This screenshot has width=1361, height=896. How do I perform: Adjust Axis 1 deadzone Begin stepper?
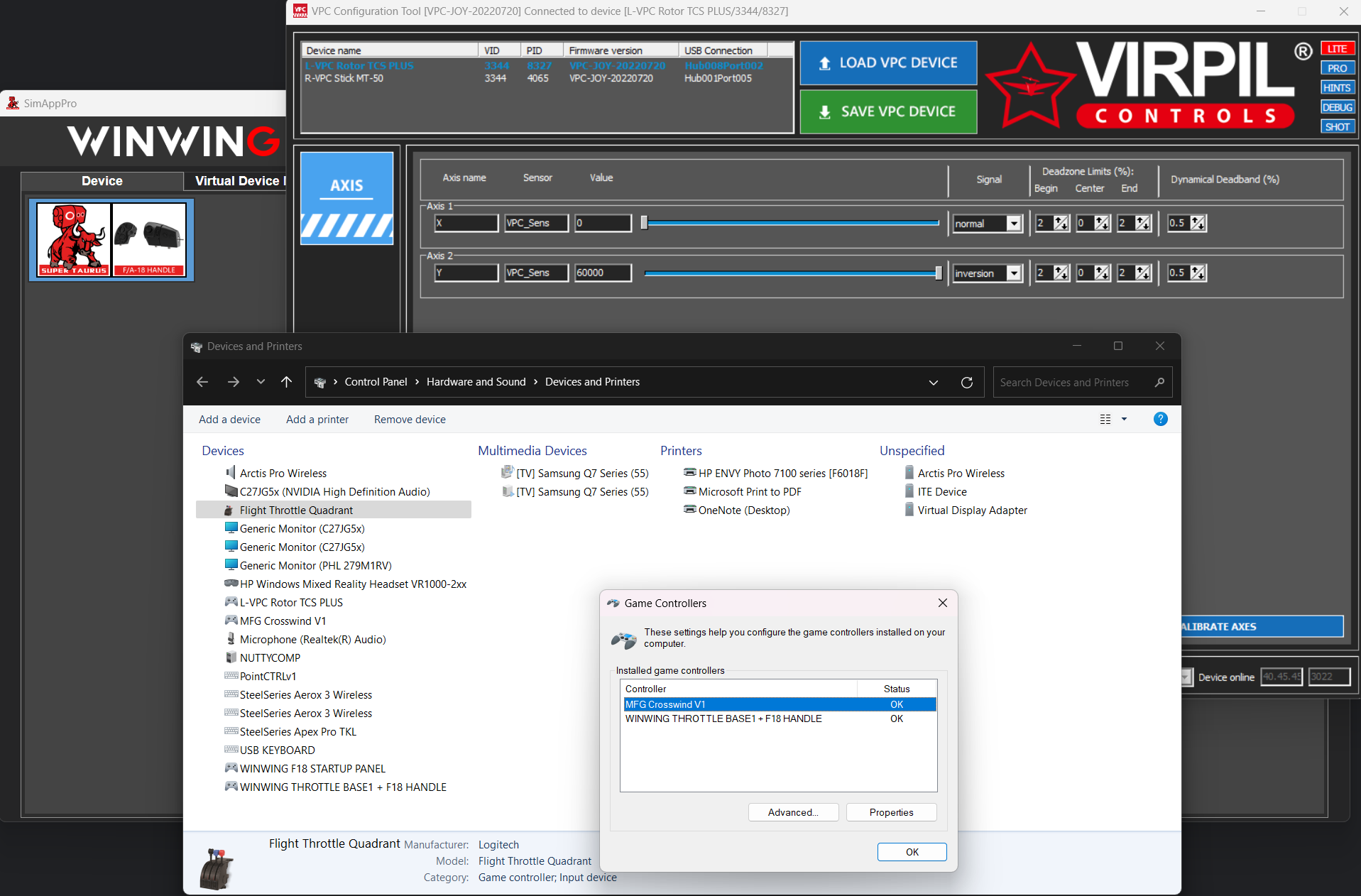tap(1061, 223)
